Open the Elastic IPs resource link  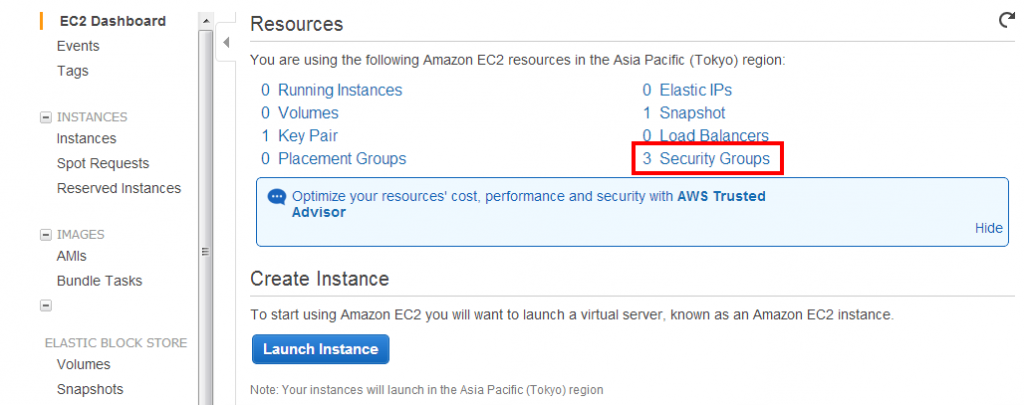(696, 90)
